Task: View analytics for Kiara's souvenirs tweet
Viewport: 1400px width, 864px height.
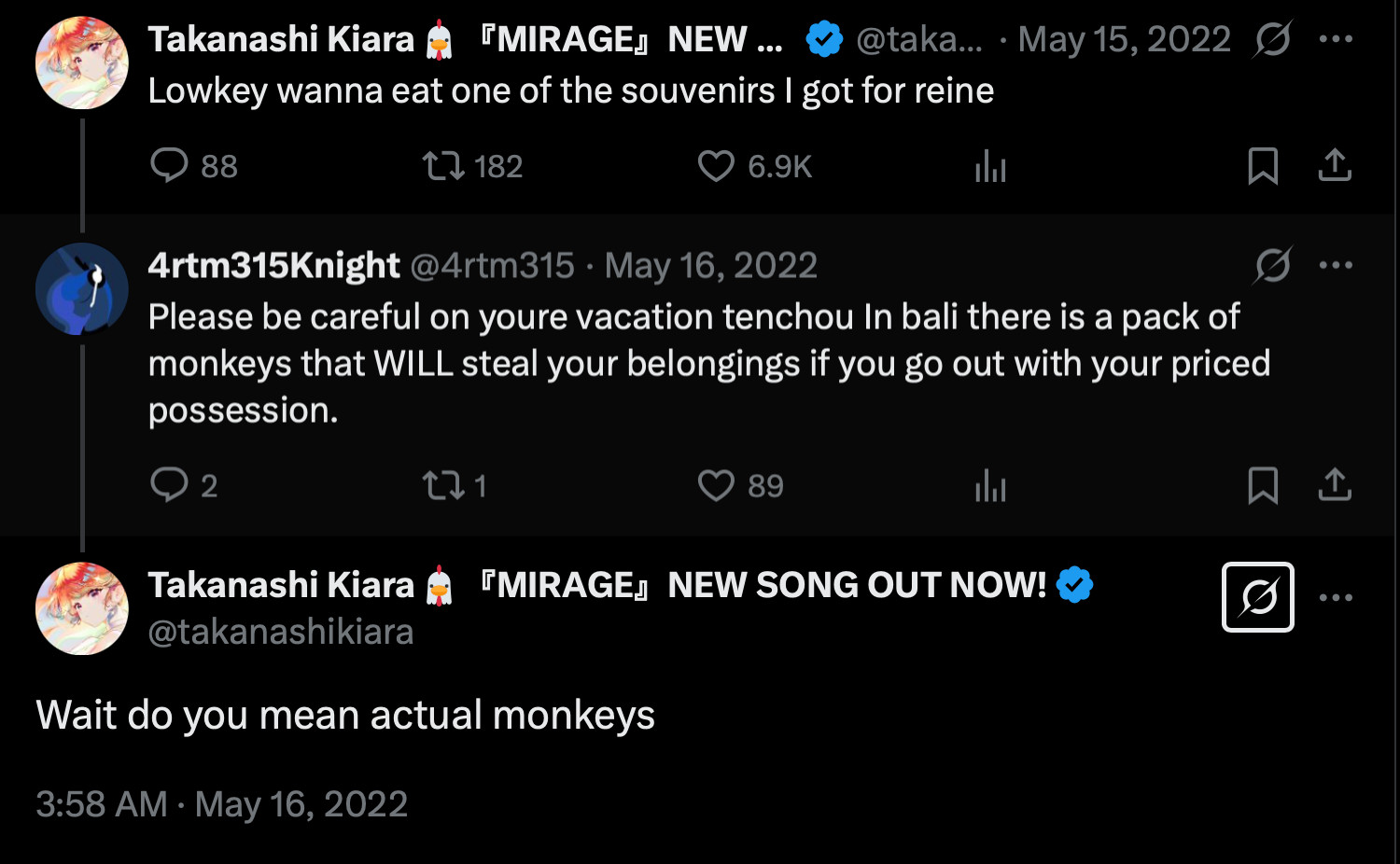Action: point(990,167)
